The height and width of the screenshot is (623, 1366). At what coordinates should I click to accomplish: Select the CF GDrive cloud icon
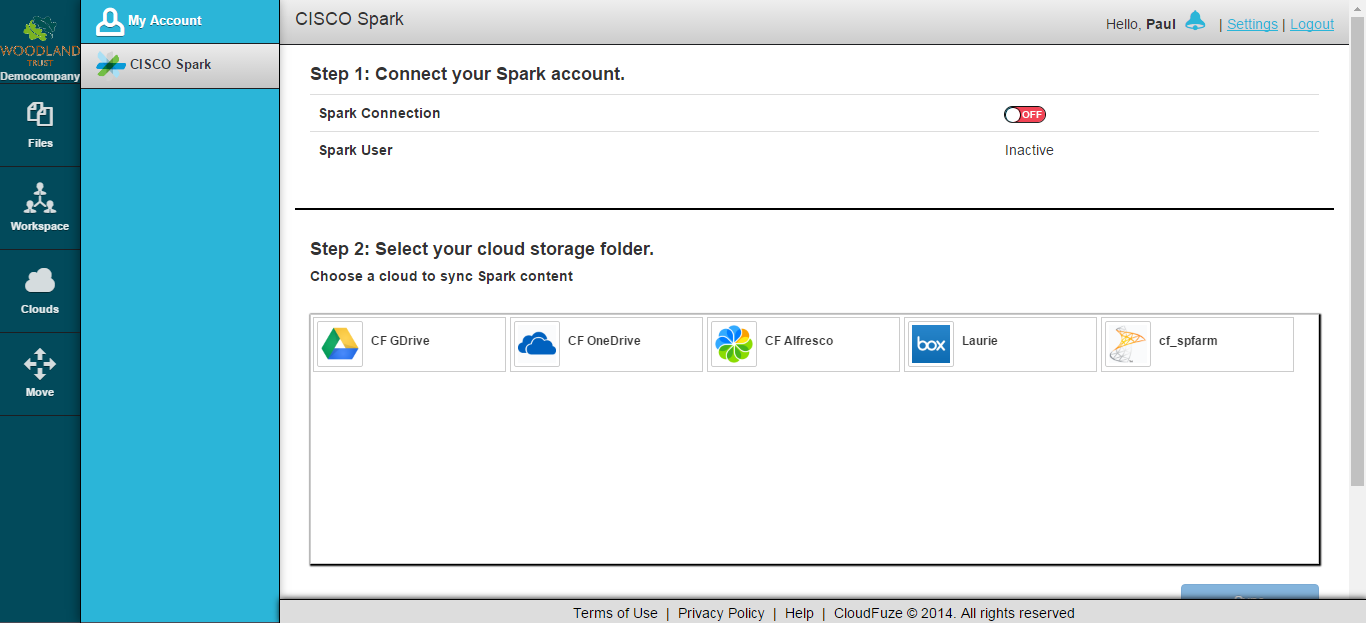[x=340, y=344]
